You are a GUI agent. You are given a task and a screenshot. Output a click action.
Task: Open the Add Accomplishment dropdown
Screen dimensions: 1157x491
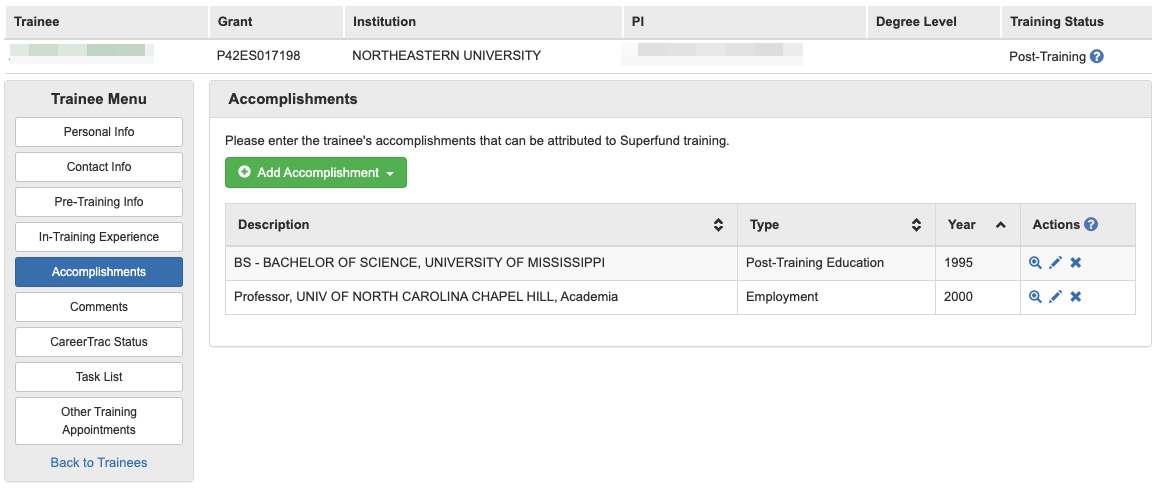click(316, 173)
